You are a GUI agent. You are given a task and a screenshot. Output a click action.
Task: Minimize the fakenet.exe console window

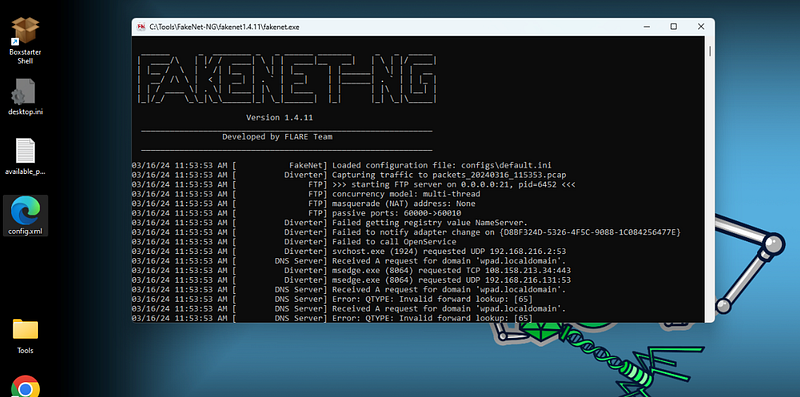coord(646,27)
